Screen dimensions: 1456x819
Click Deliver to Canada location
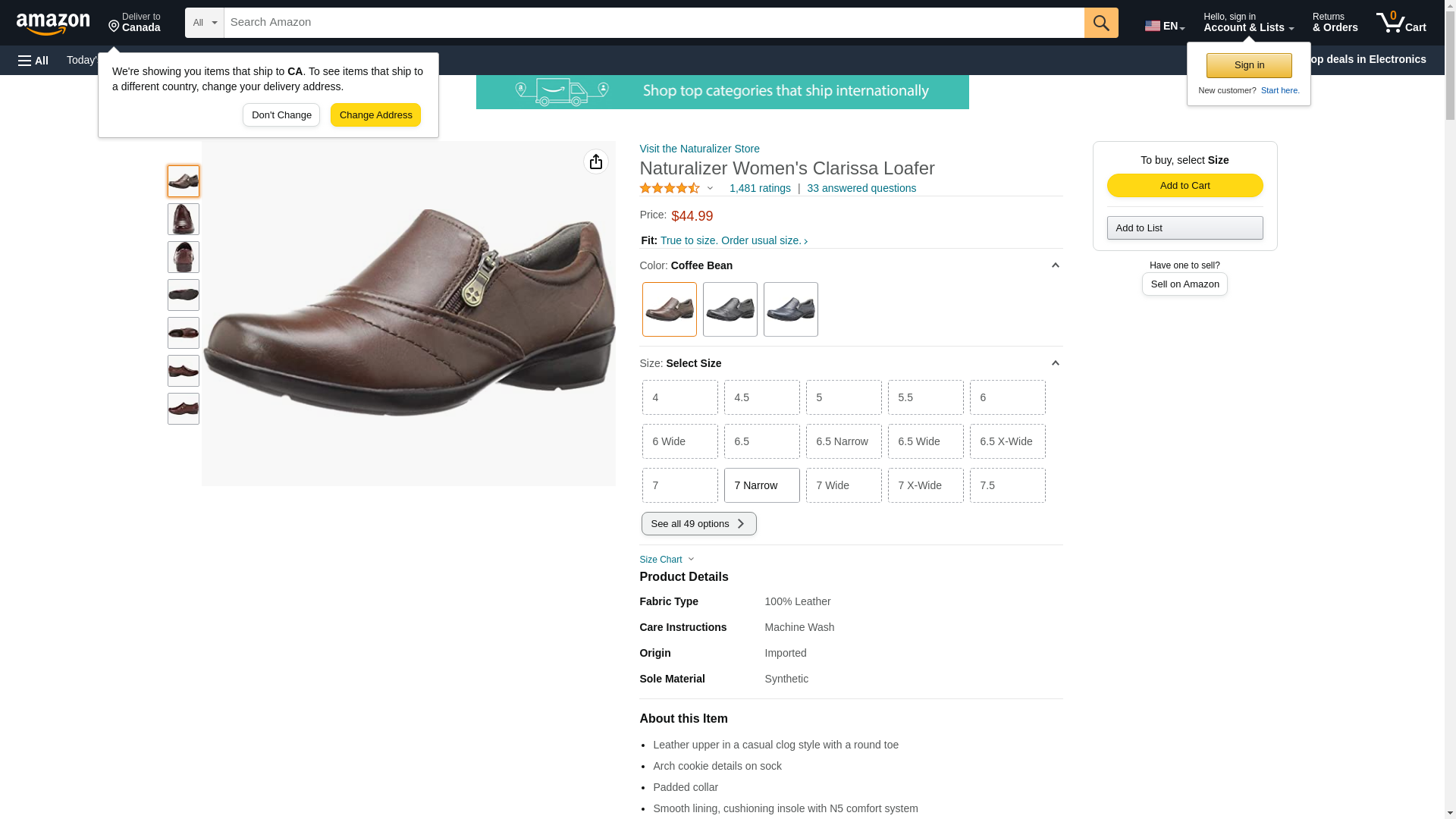[134, 23]
